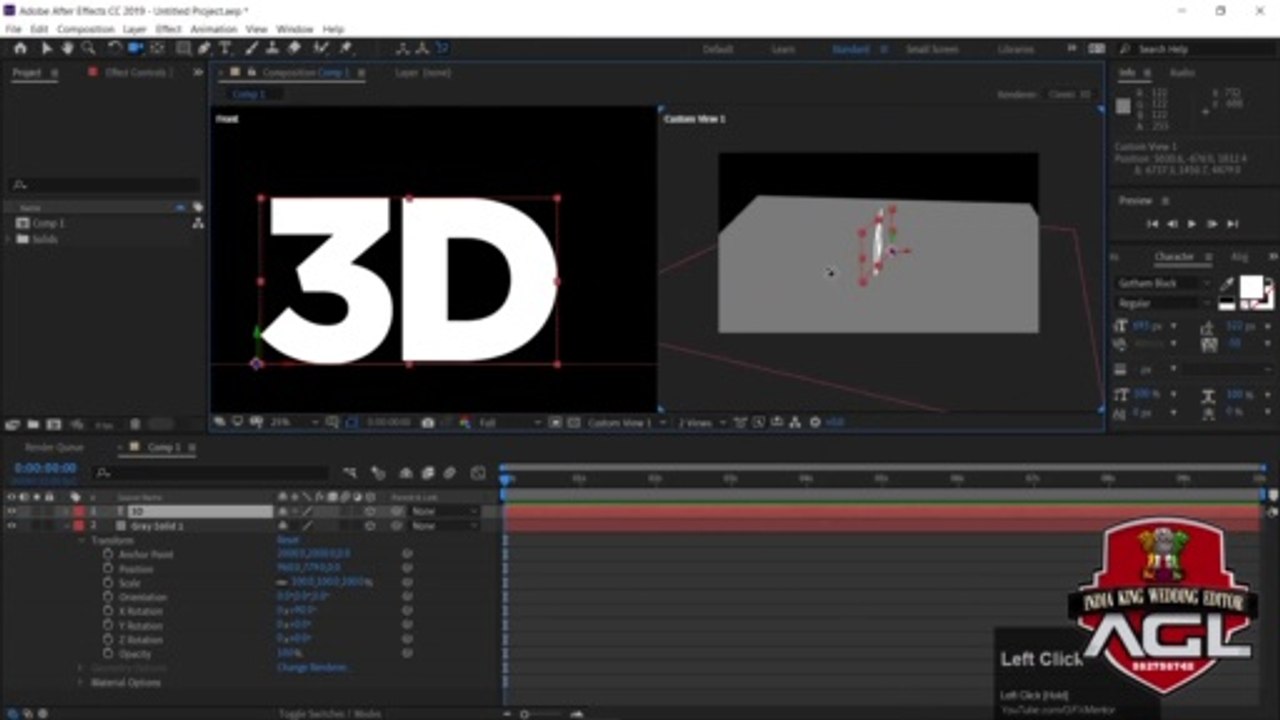Viewport: 1280px width, 720px height.
Task: Hide the 3D text layer eye
Action: [x=12, y=512]
